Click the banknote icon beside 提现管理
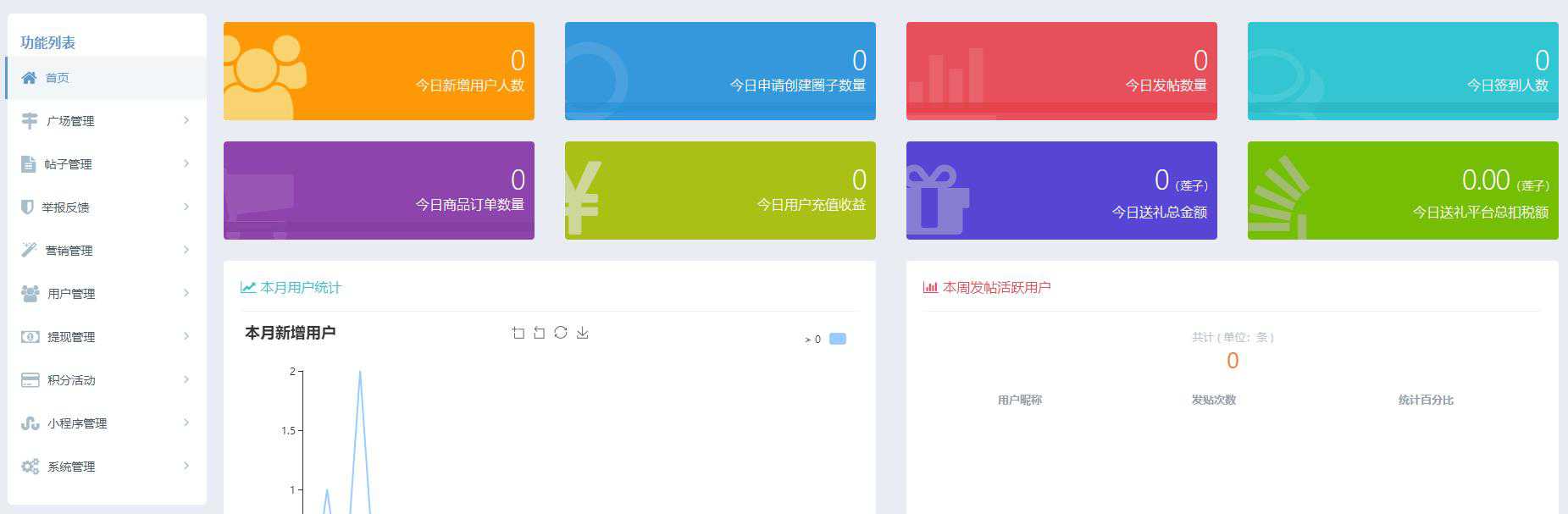1568x514 pixels. point(30,337)
